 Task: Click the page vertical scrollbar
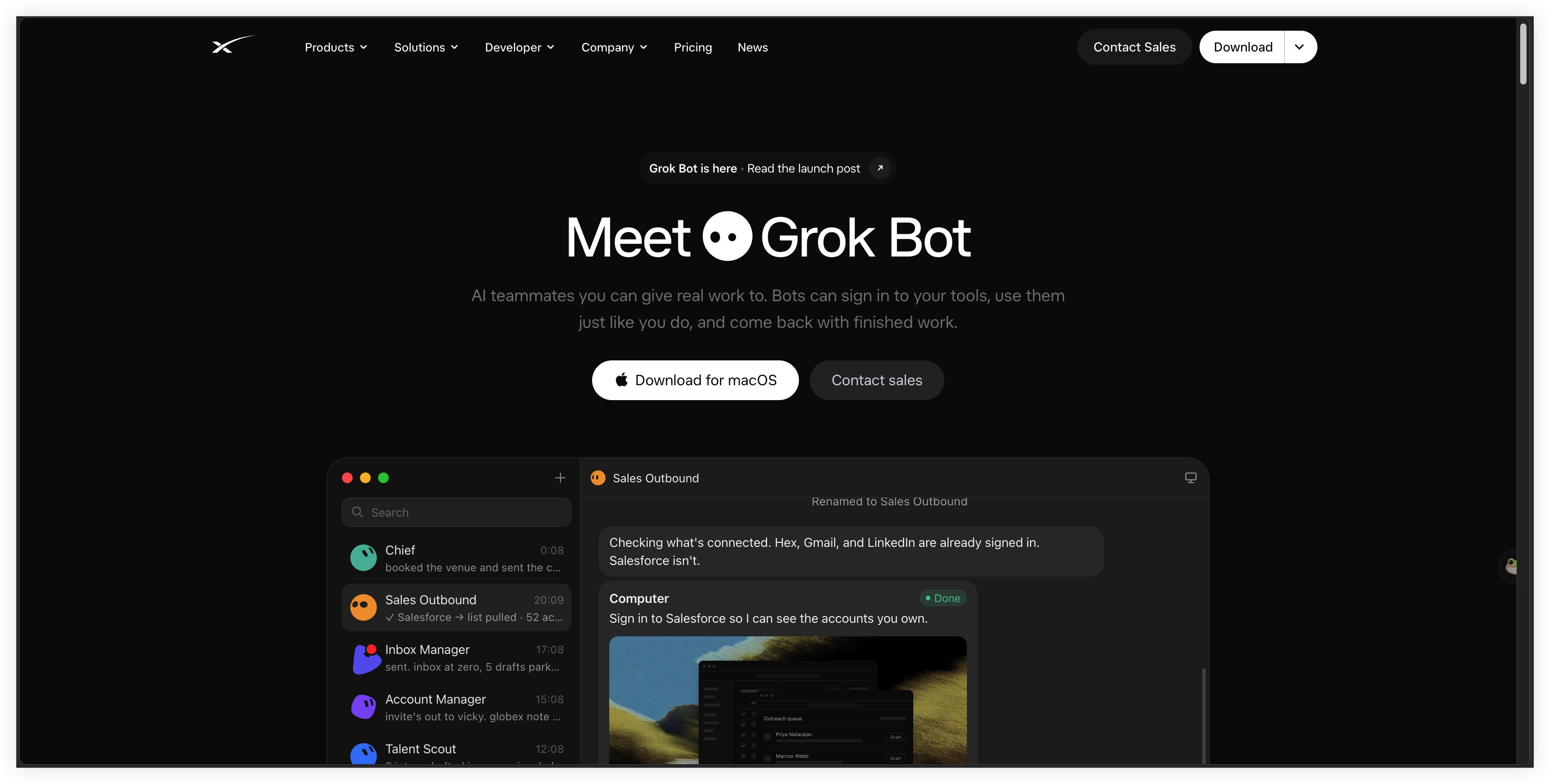click(1522, 54)
